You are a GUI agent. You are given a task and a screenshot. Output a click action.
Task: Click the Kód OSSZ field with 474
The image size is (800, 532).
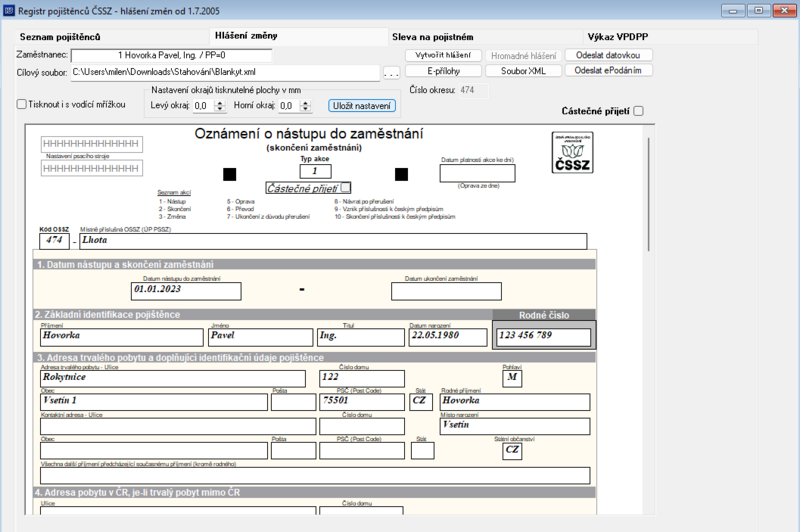pyautogui.click(x=54, y=240)
